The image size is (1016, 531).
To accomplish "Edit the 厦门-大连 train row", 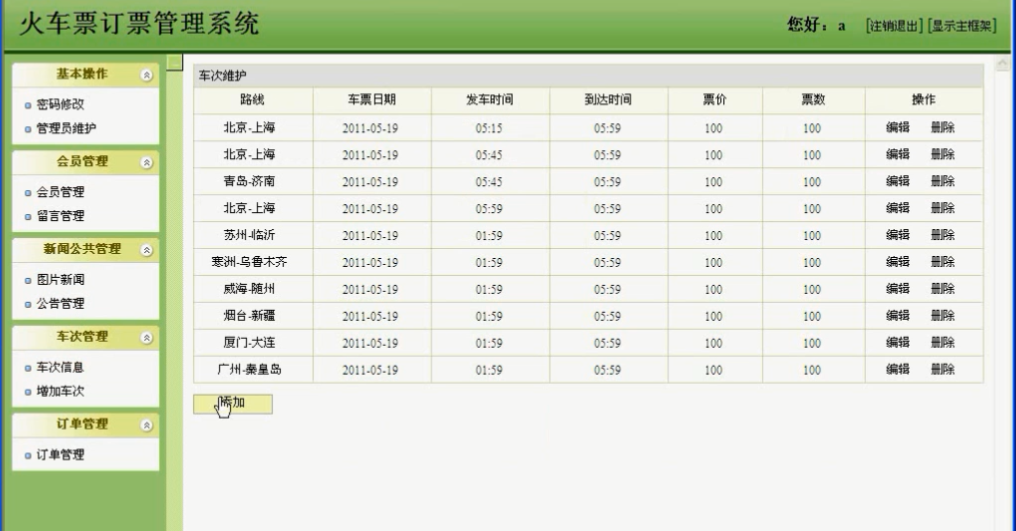I will pyautogui.click(x=897, y=342).
